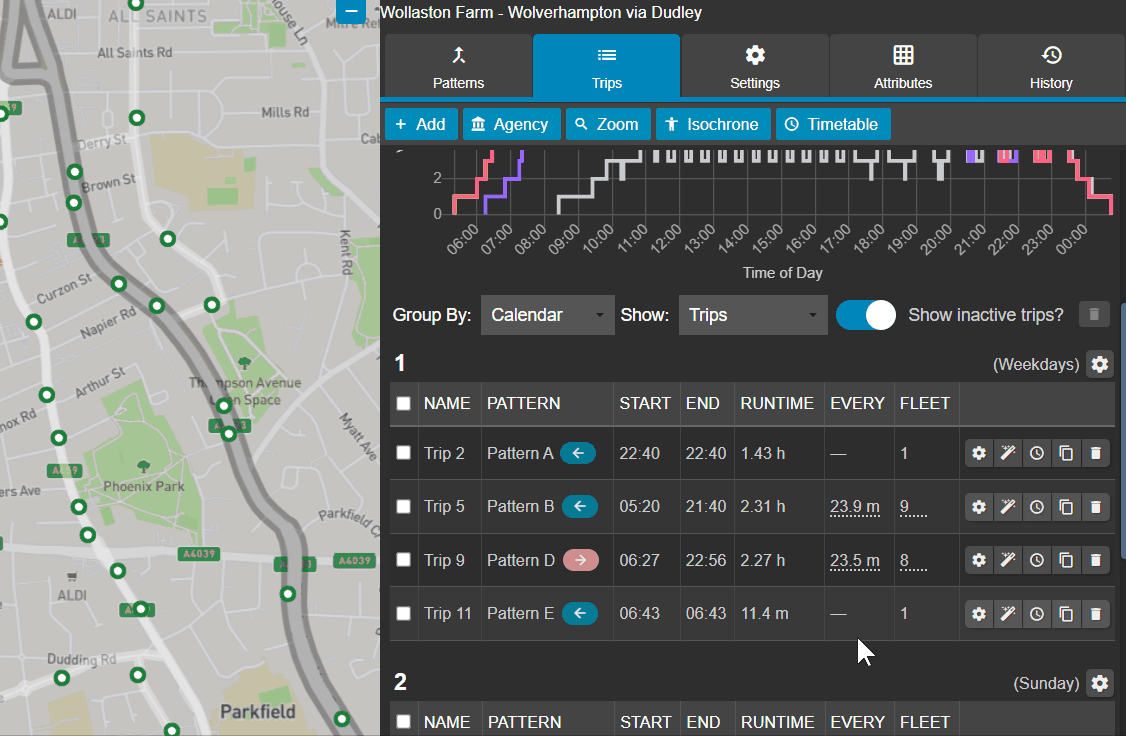Open the clock timetable icon for Trip 9
This screenshot has height=736, width=1126.
(x=1037, y=560)
